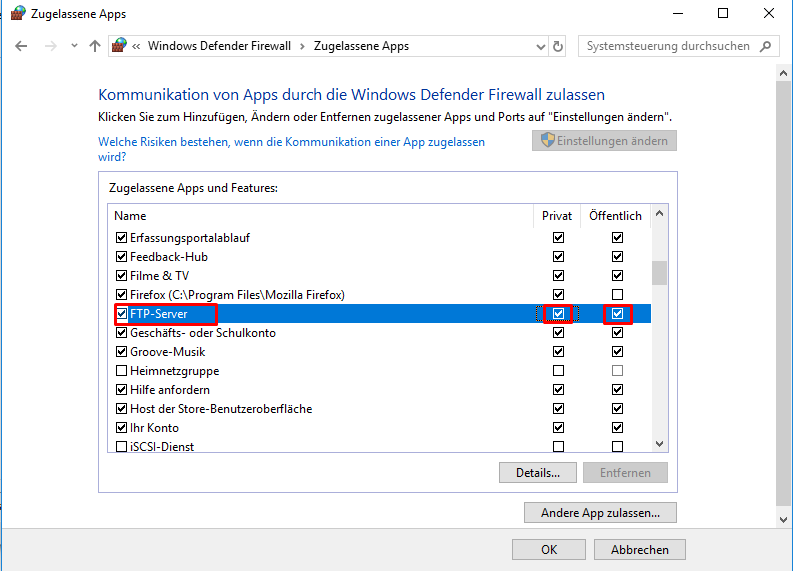
Task: Toggle Privat checkbox for Firefox
Action: pos(558,294)
